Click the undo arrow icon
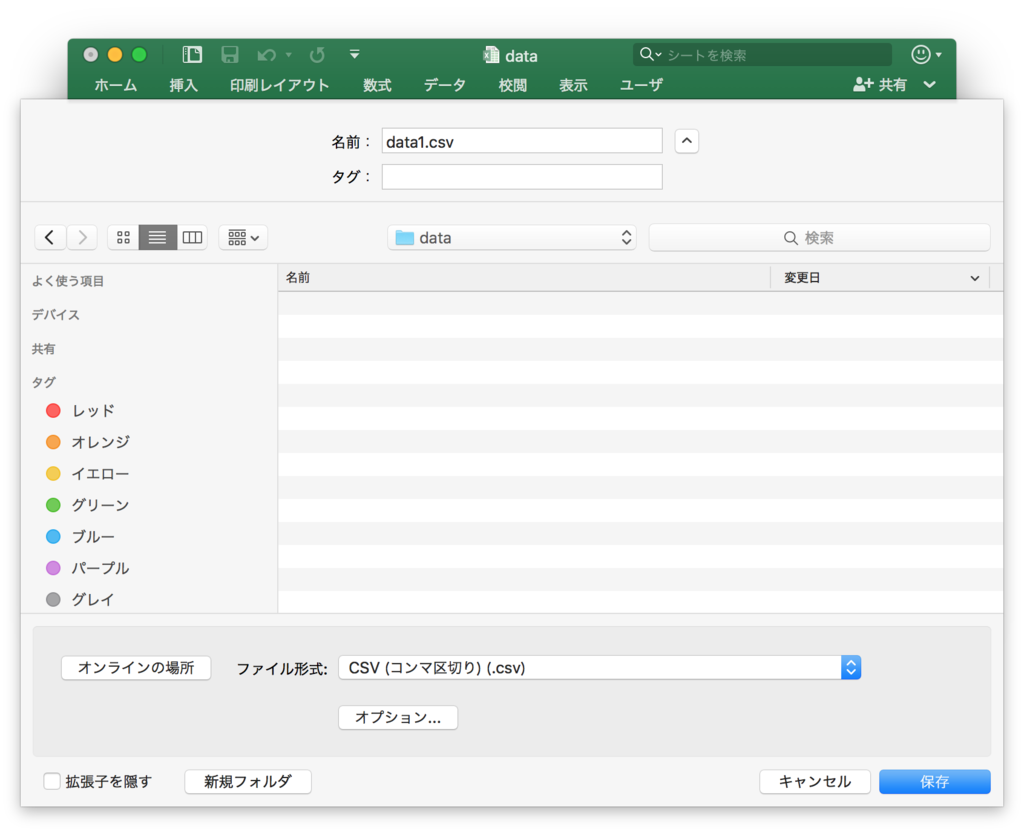The width and height of the screenshot is (1024, 832). pyautogui.click(x=266, y=55)
